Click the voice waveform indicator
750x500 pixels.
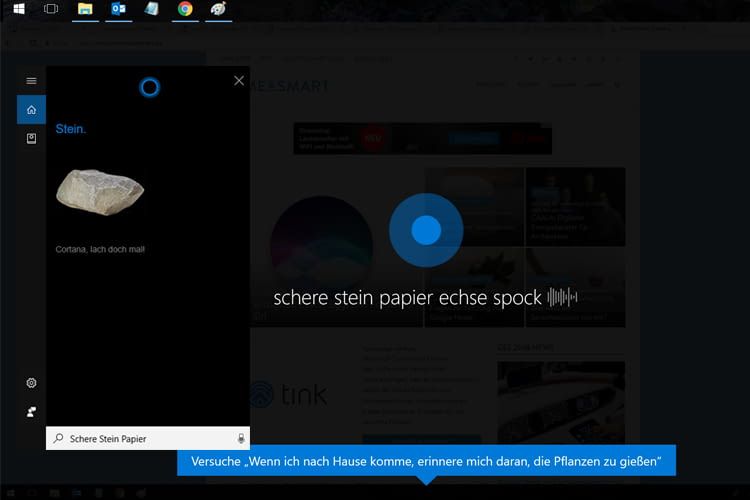(x=562, y=297)
